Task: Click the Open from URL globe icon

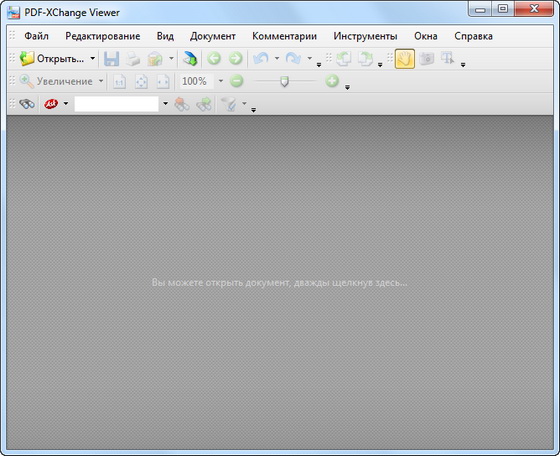Action: [x=190, y=59]
